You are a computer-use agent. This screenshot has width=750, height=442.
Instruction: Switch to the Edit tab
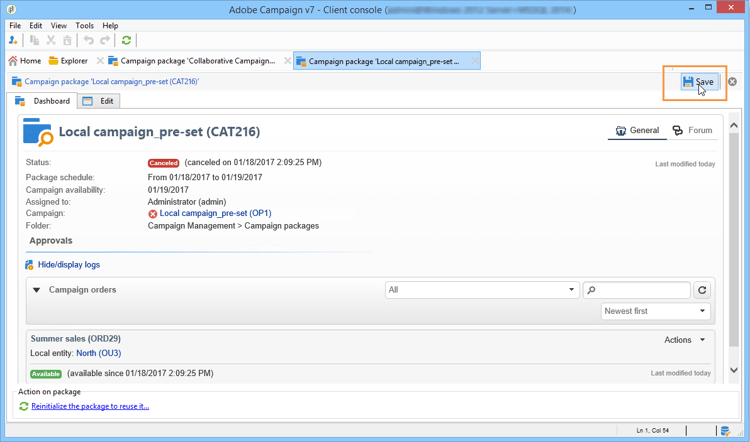click(x=99, y=101)
